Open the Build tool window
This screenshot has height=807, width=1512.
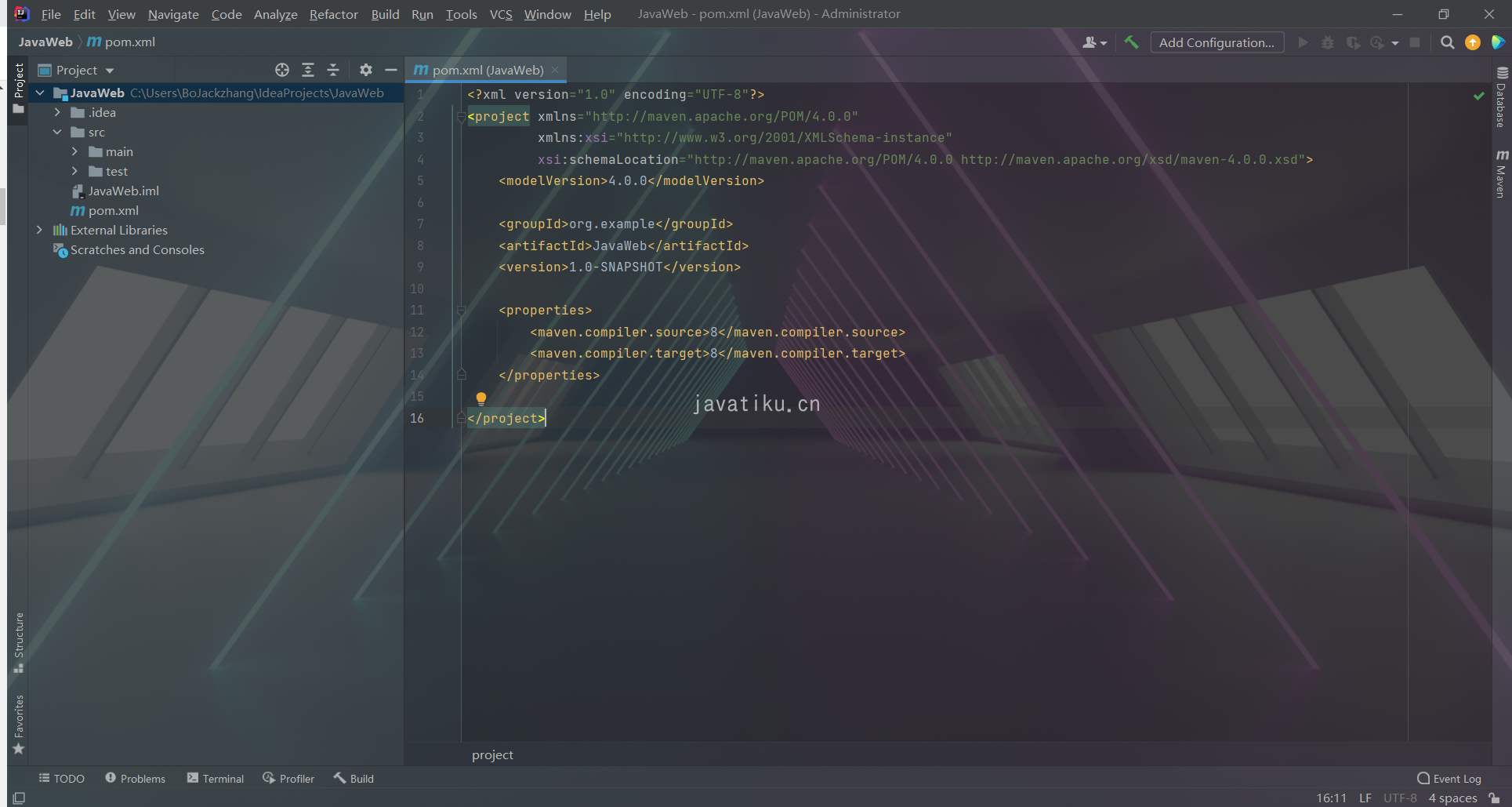pyautogui.click(x=354, y=779)
